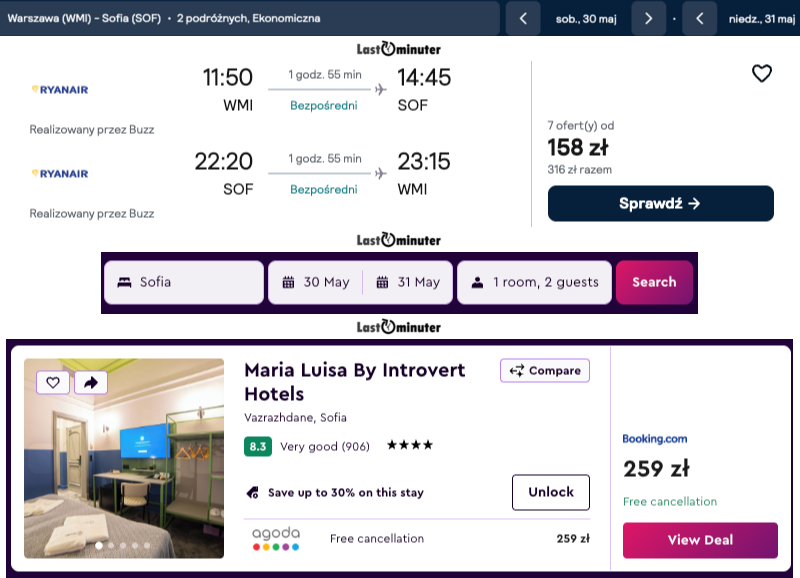This screenshot has height=578, width=800.
Task: Click the Booking.com logo above the price
Action: (x=655, y=438)
